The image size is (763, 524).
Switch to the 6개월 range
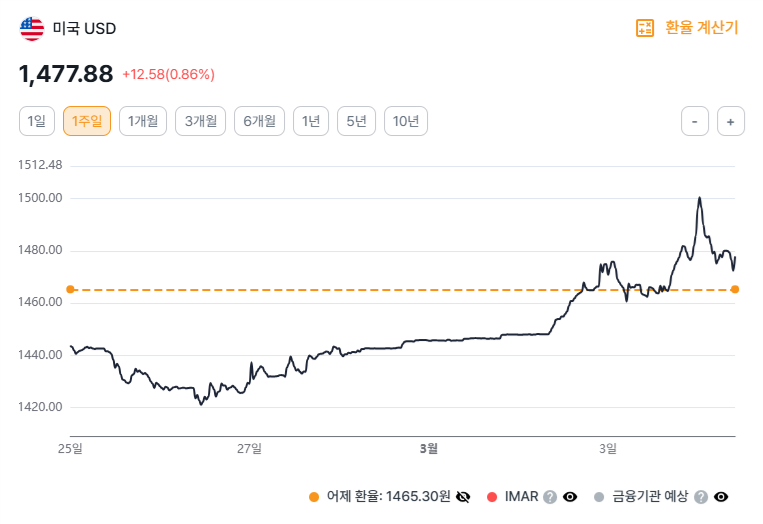click(x=260, y=121)
